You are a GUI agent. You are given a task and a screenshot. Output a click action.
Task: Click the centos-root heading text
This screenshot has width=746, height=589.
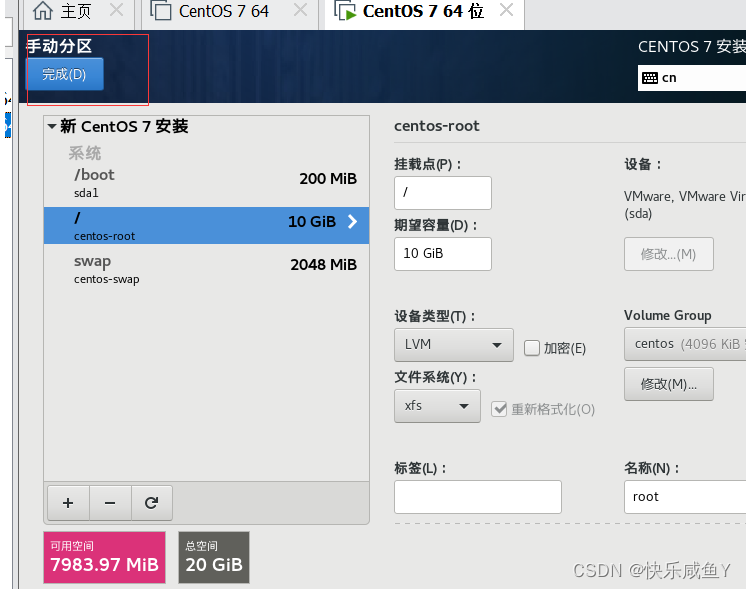coord(437,126)
